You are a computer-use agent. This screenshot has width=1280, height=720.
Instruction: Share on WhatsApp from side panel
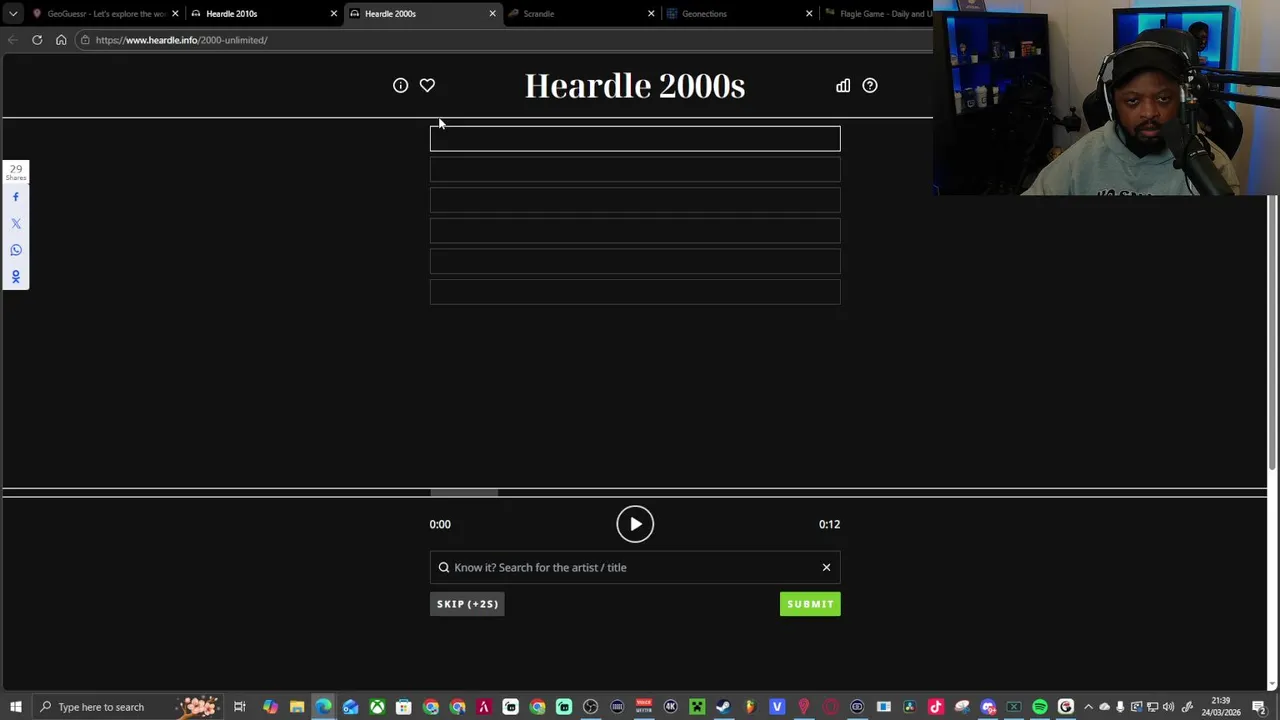(x=15, y=250)
